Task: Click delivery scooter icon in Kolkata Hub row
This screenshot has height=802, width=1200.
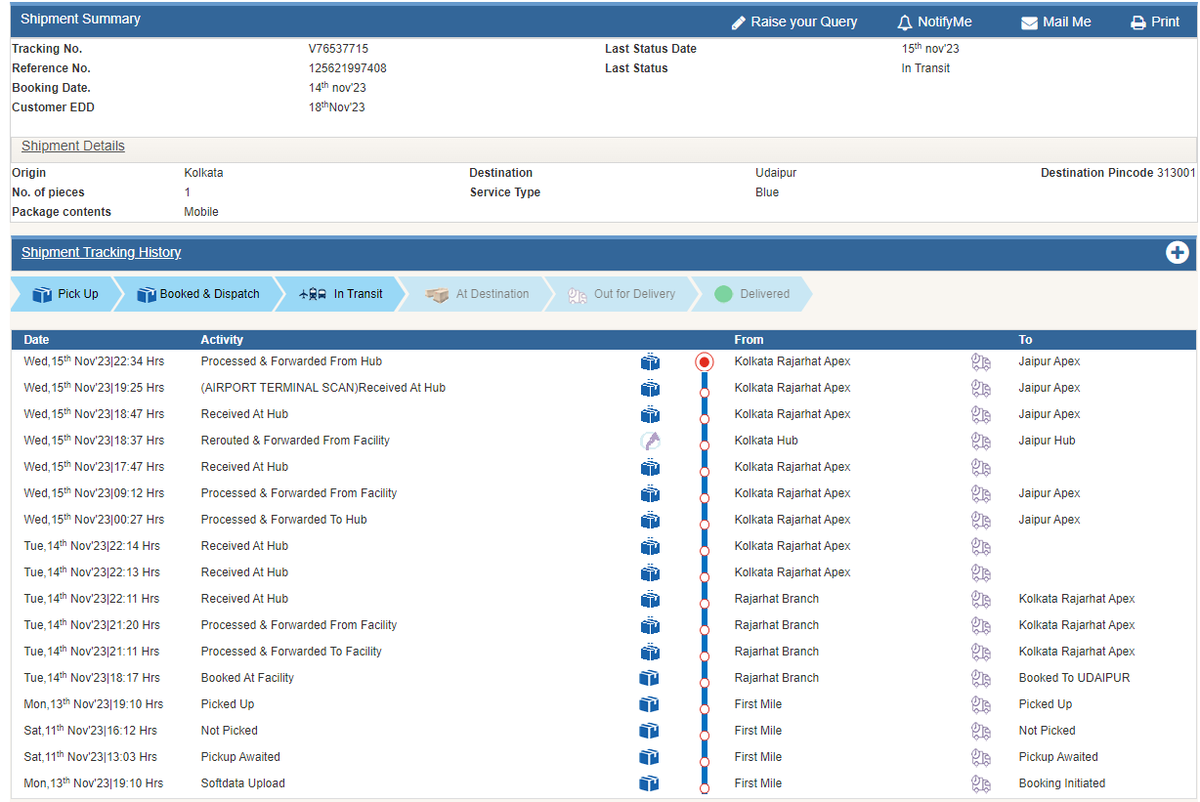Action: pyautogui.click(x=981, y=441)
